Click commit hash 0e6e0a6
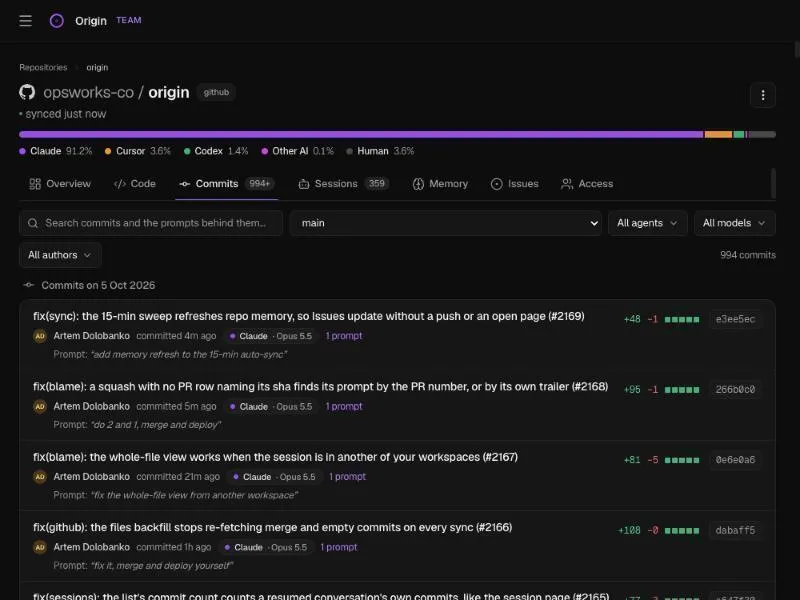The image size is (800, 600). click(x=735, y=460)
